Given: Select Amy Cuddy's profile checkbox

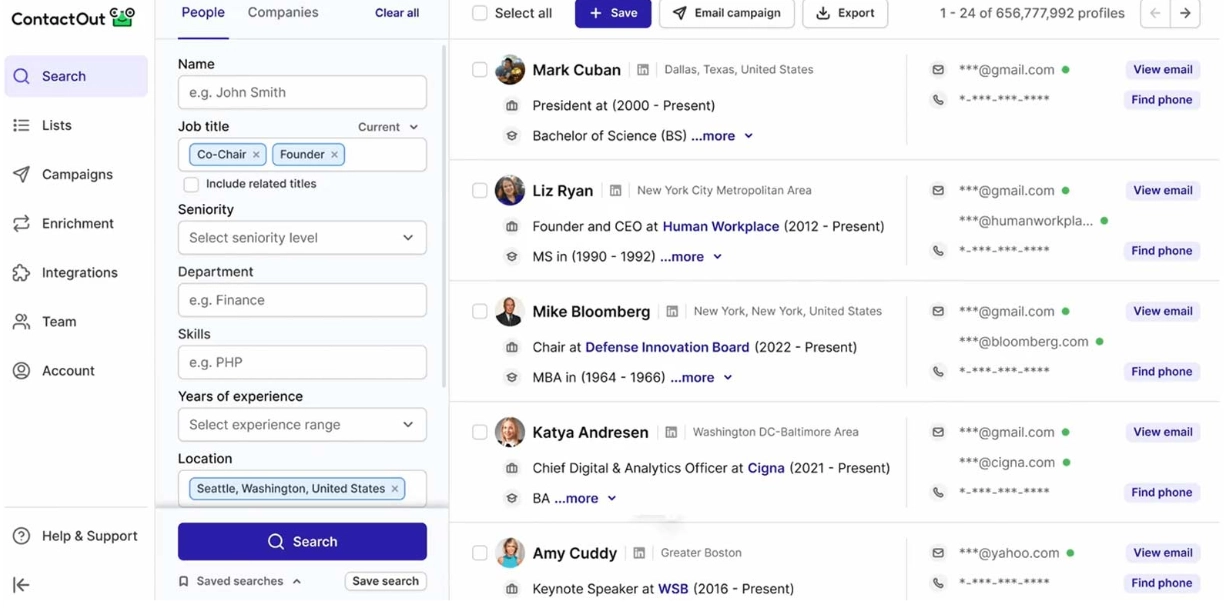Looking at the screenshot, I should [x=480, y=554].
